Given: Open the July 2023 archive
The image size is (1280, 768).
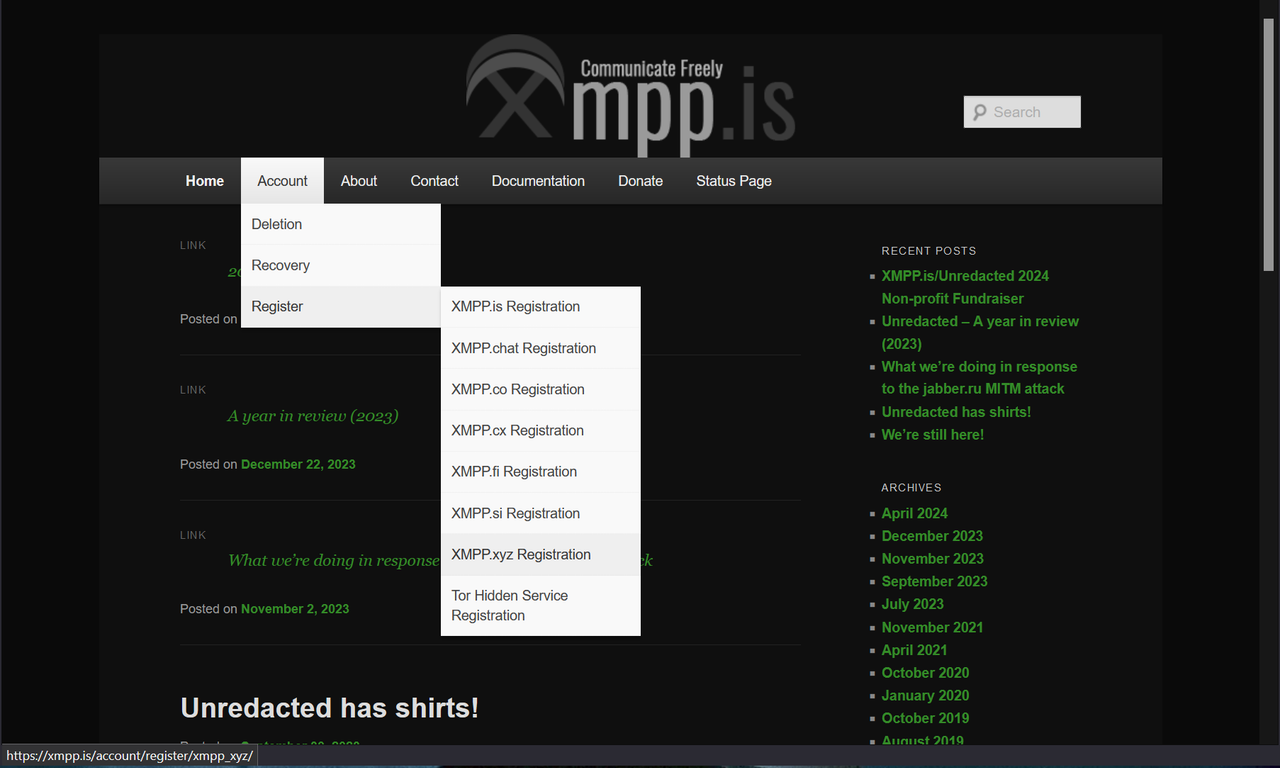Looking at the screenshot, I should [912, 604].
